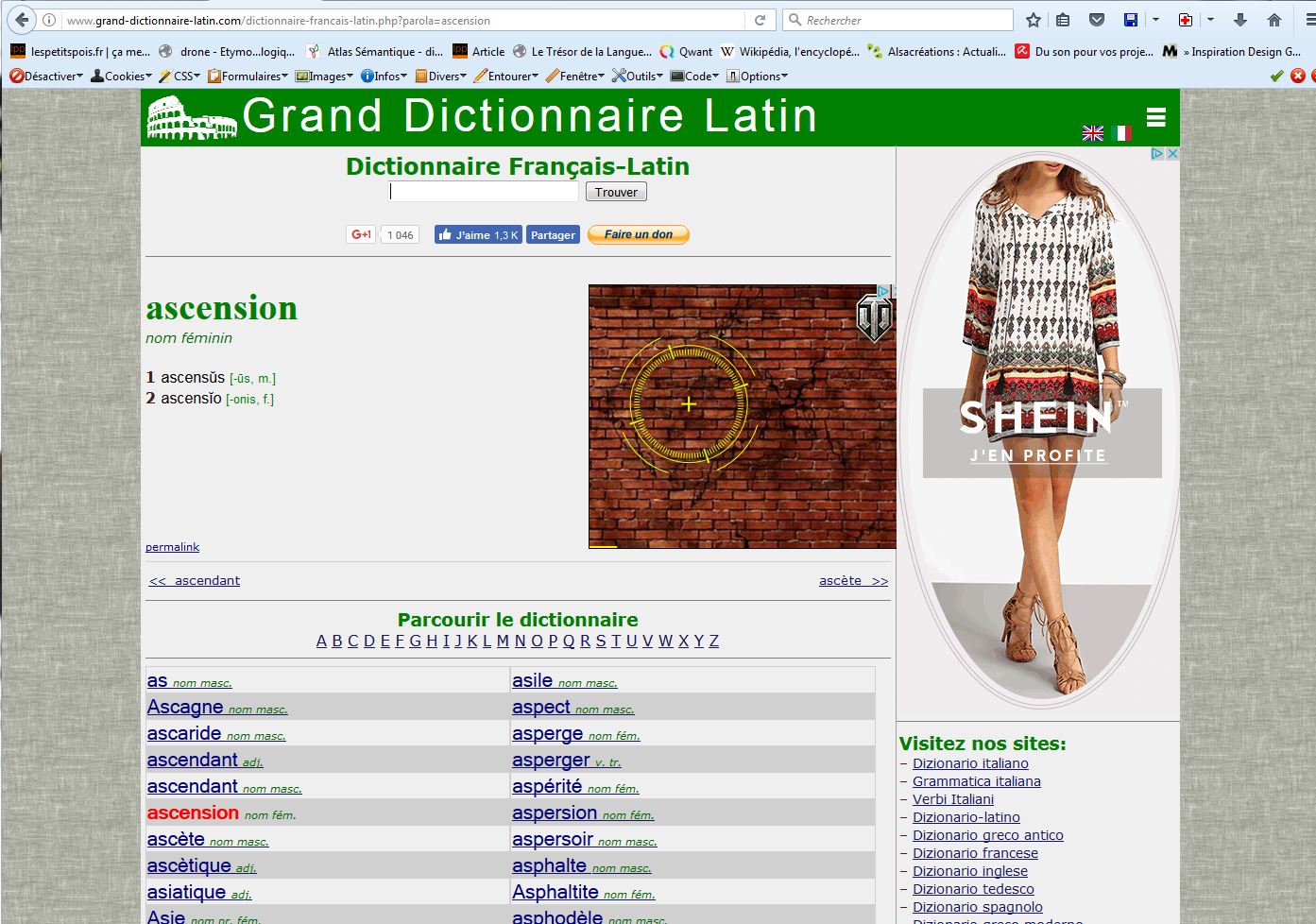Screen dimensions: 1316x924
Task: Browse dictionary letter M
Action: [503, 641]
